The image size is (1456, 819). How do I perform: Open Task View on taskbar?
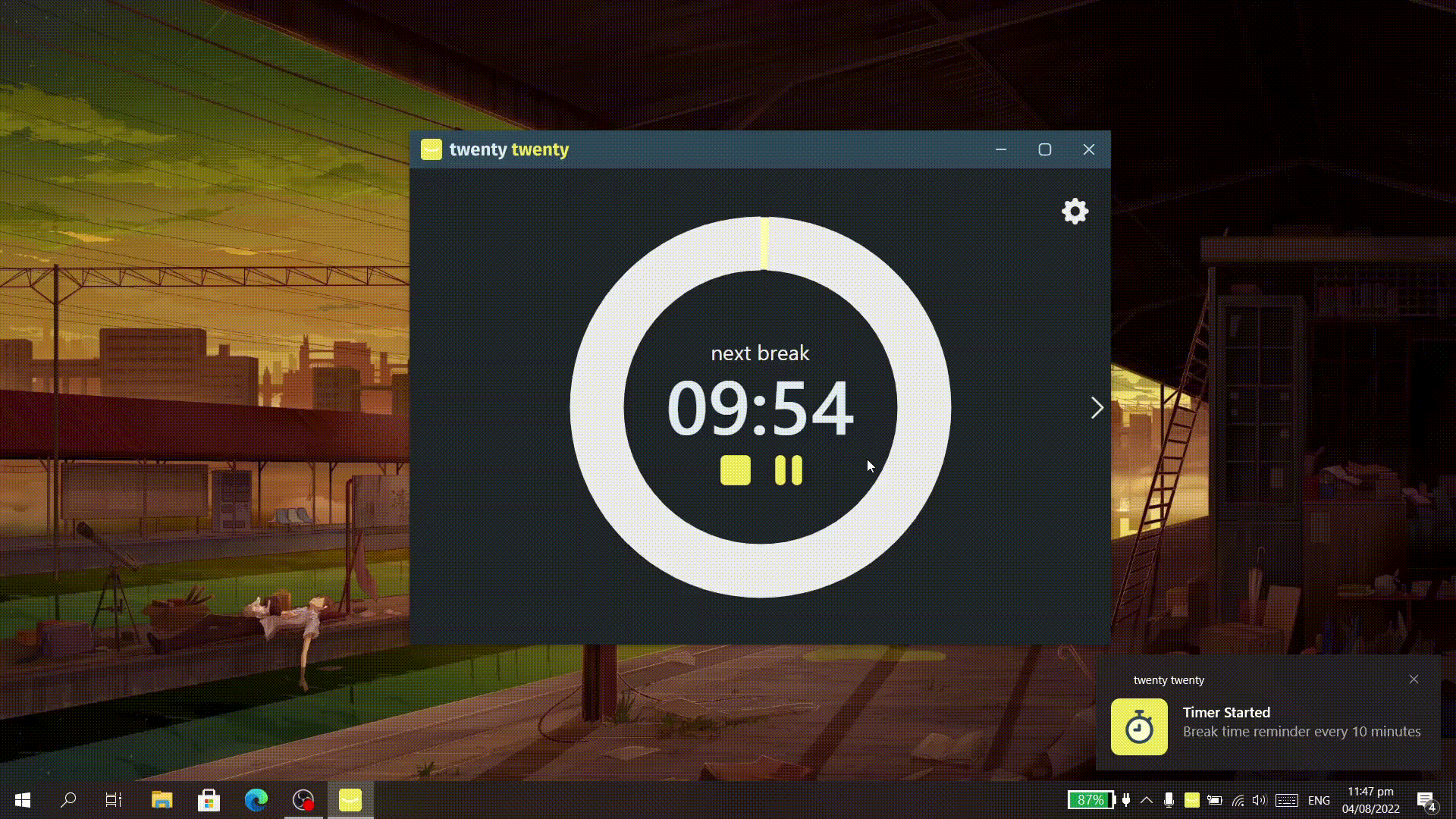[115, 800]
